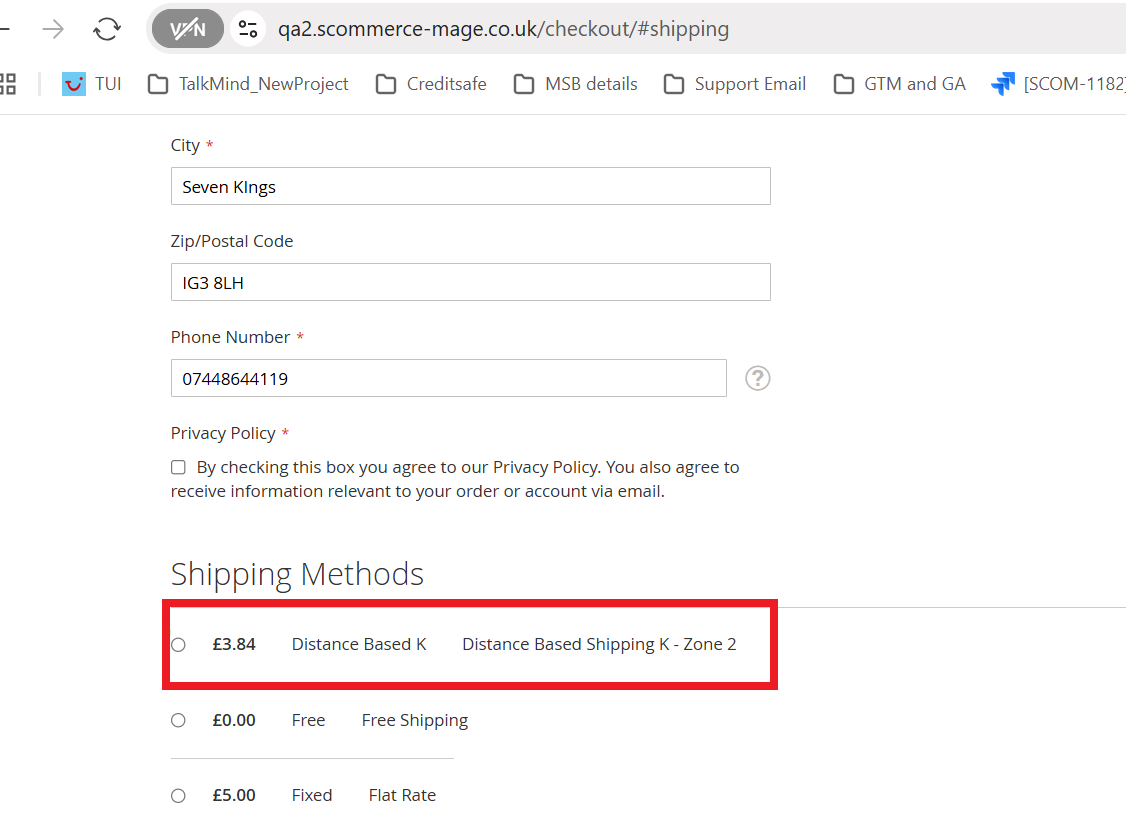
Task: Open the GTM and GA bookmark folder
Action: click(900, 84)
